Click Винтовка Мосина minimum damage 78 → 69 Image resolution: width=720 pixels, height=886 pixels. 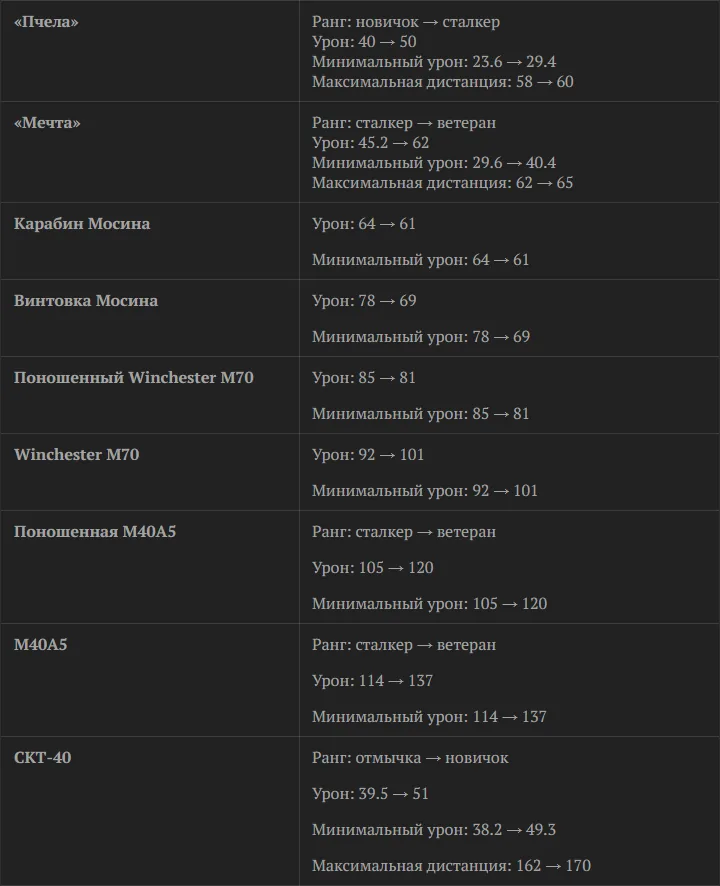421,337
